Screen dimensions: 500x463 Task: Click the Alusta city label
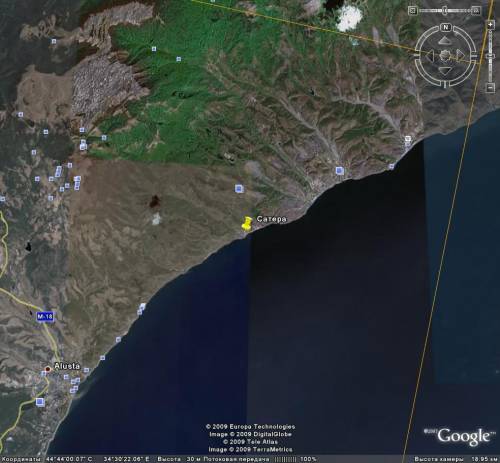(x=67, y=366)
